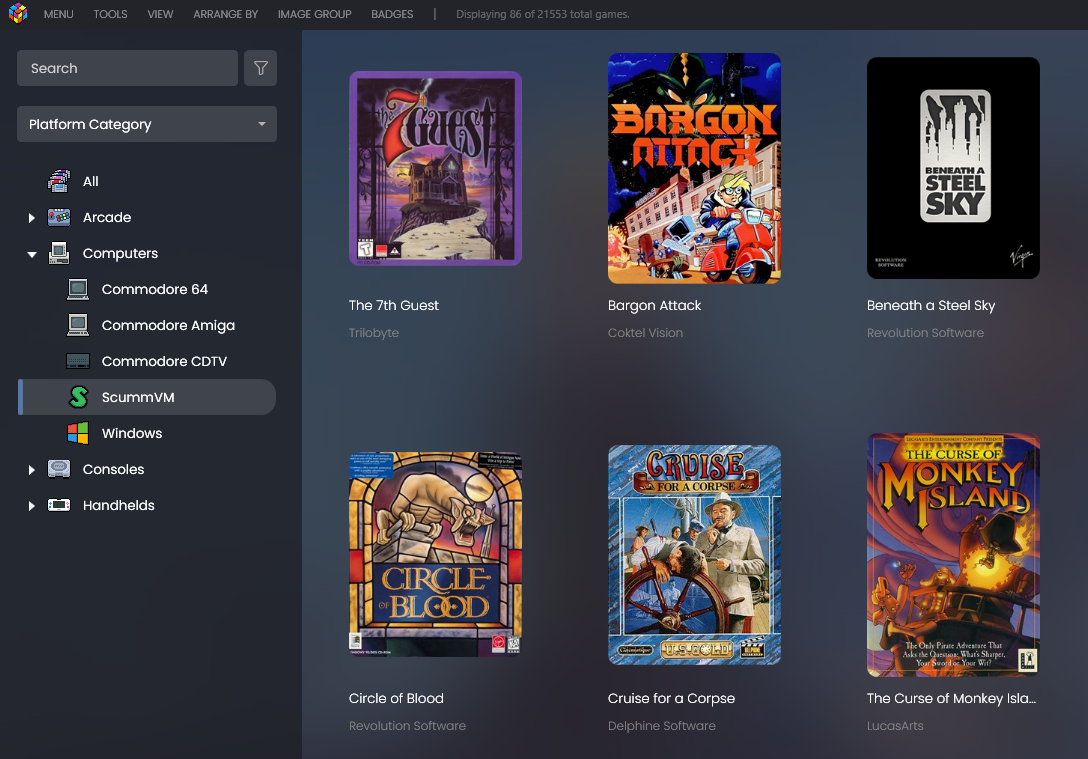Click the Computers category icon
The height and width of the screenshot is (759, 1088).
coord(59,253)
